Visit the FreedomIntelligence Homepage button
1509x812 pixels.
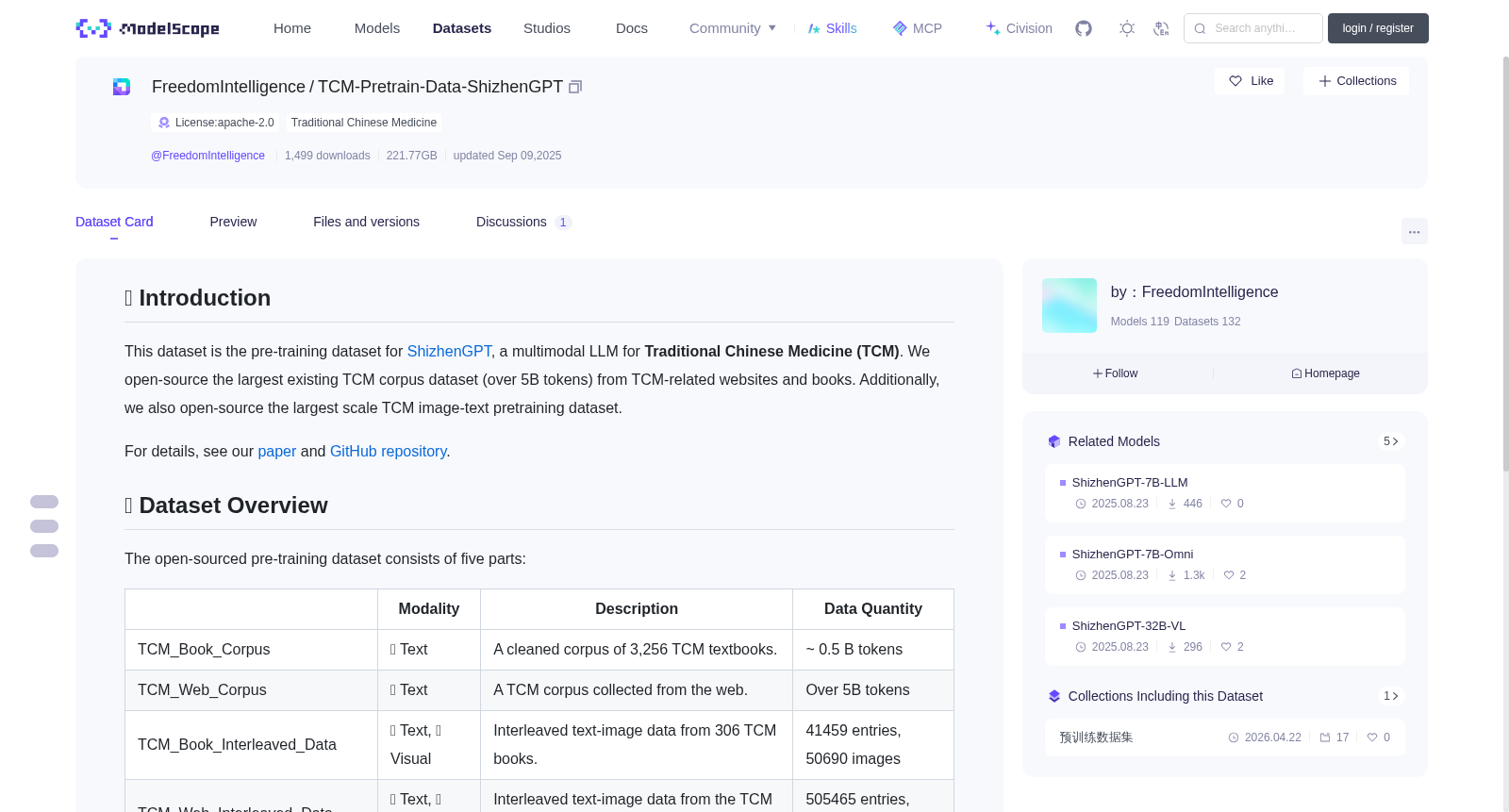[x=1325, y=373]
